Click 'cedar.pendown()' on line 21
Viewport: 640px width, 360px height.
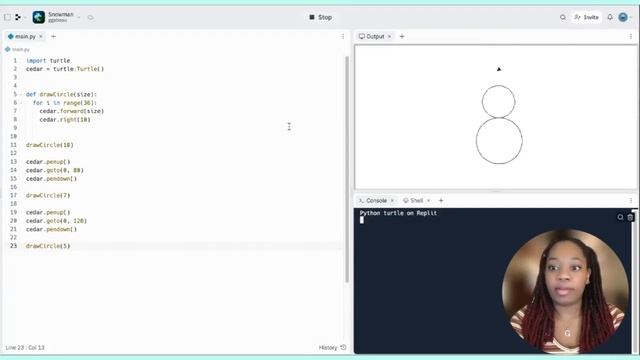[x=51, y=229]
